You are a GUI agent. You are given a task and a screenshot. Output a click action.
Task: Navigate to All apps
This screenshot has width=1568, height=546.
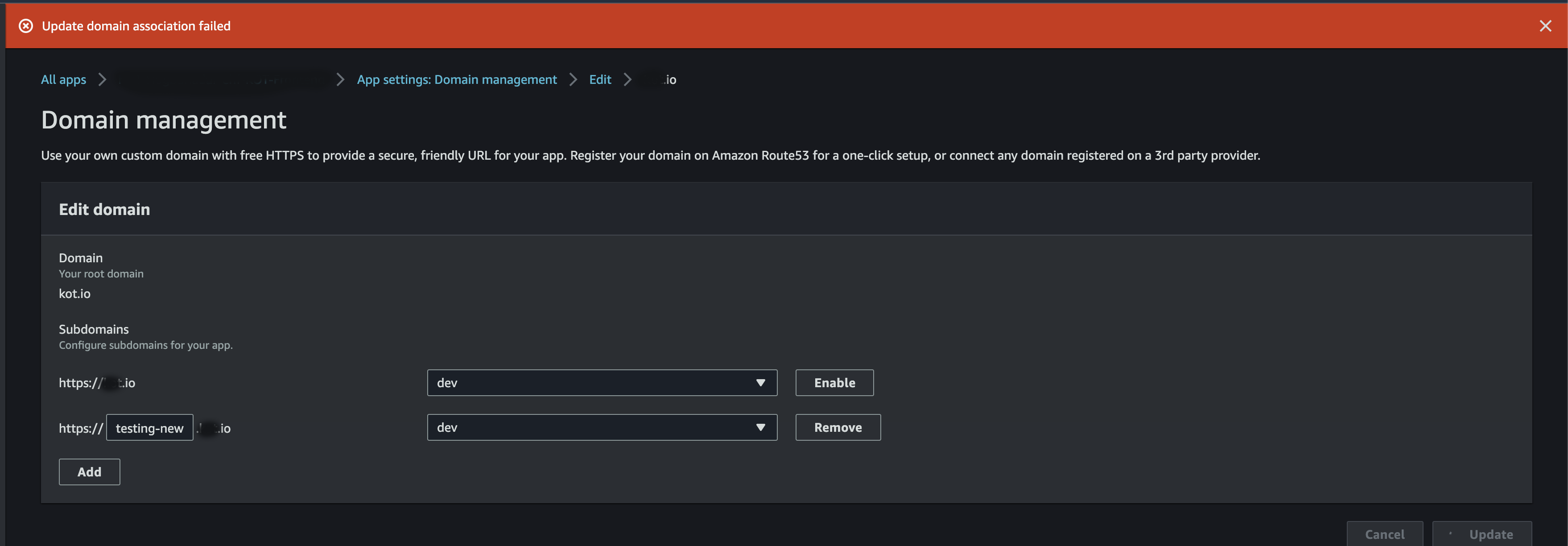pyautogui.click(x=63, y=79)
